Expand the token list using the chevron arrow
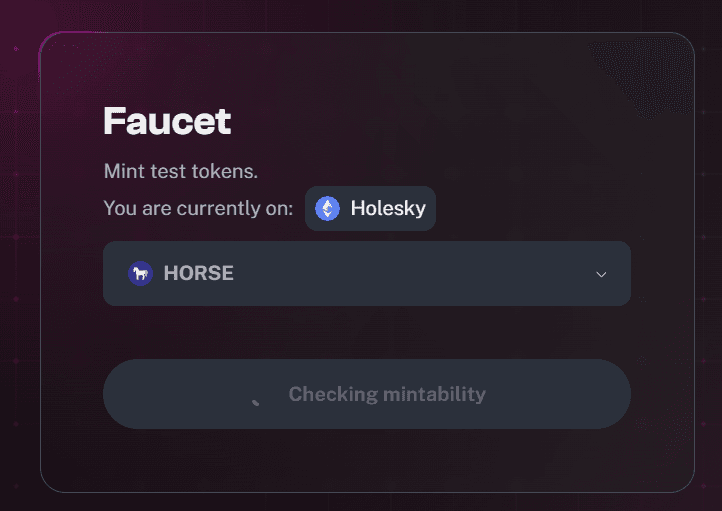The width and height of the screenshot is (722, 511). (601, 274)
